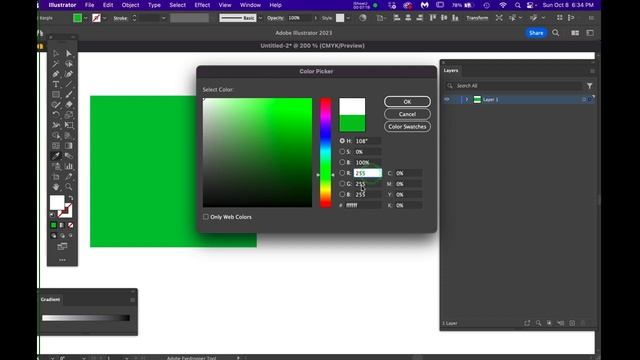
Task: Open the Edit Toolbar three-dots button
Action: 62,260
